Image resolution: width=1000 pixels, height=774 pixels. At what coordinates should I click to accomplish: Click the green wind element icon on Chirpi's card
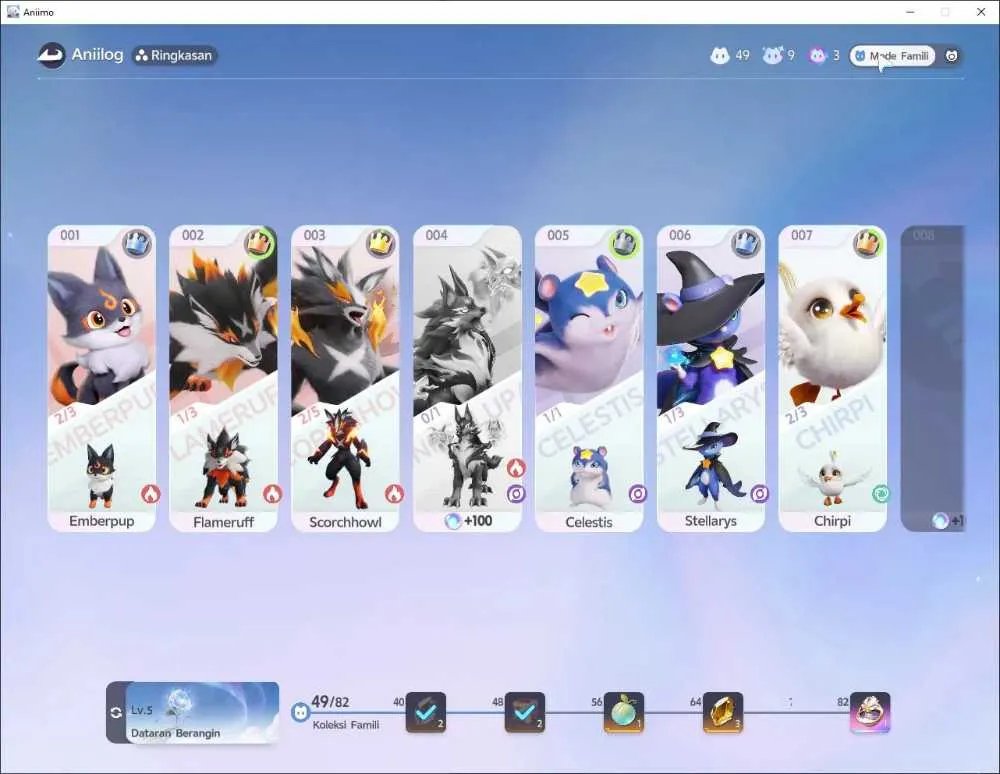tap(881, 493)
